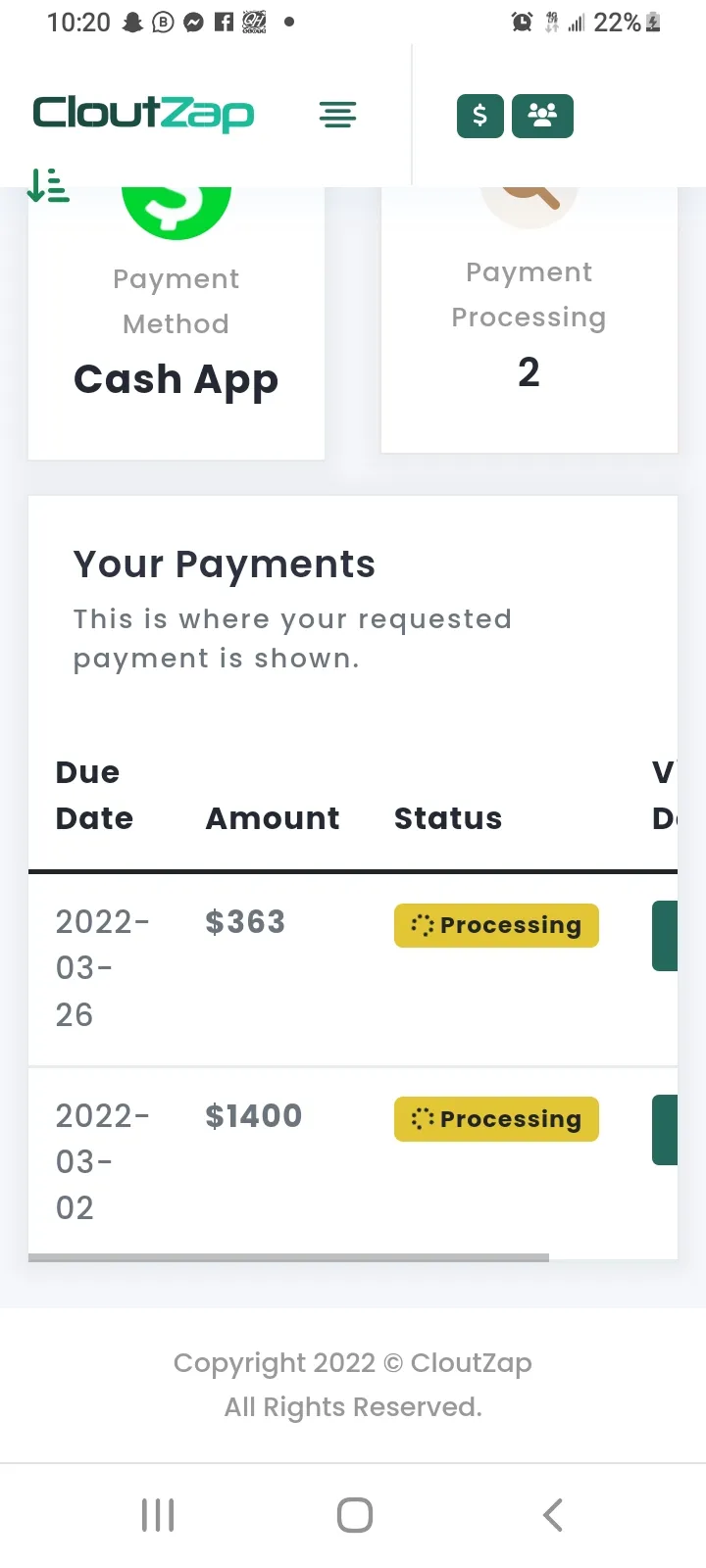Select the Status column header
Image resolution: width=706 pixels, height=1568 pixels.
448,818
